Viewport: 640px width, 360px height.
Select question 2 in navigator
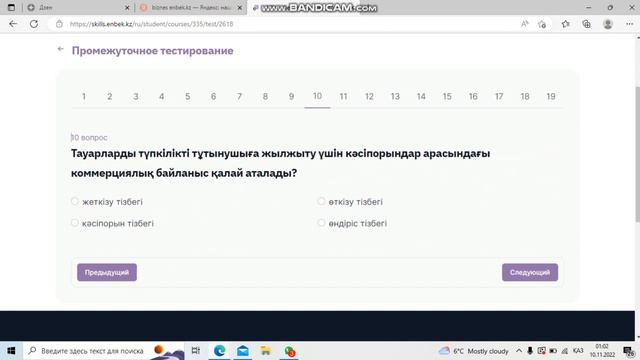[x=109, y=96]
